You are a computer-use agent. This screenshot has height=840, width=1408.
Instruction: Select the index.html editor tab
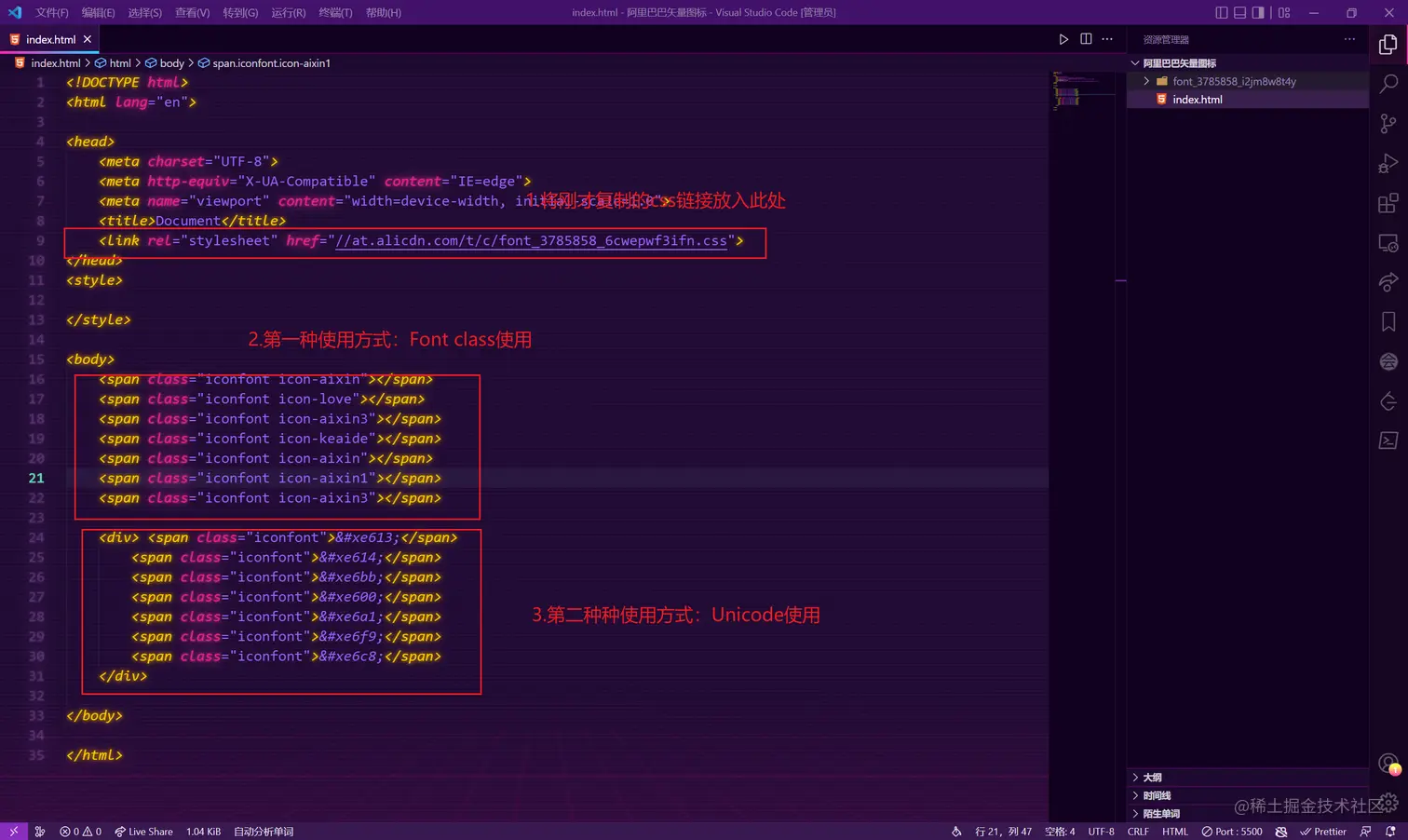click(50, 39)
